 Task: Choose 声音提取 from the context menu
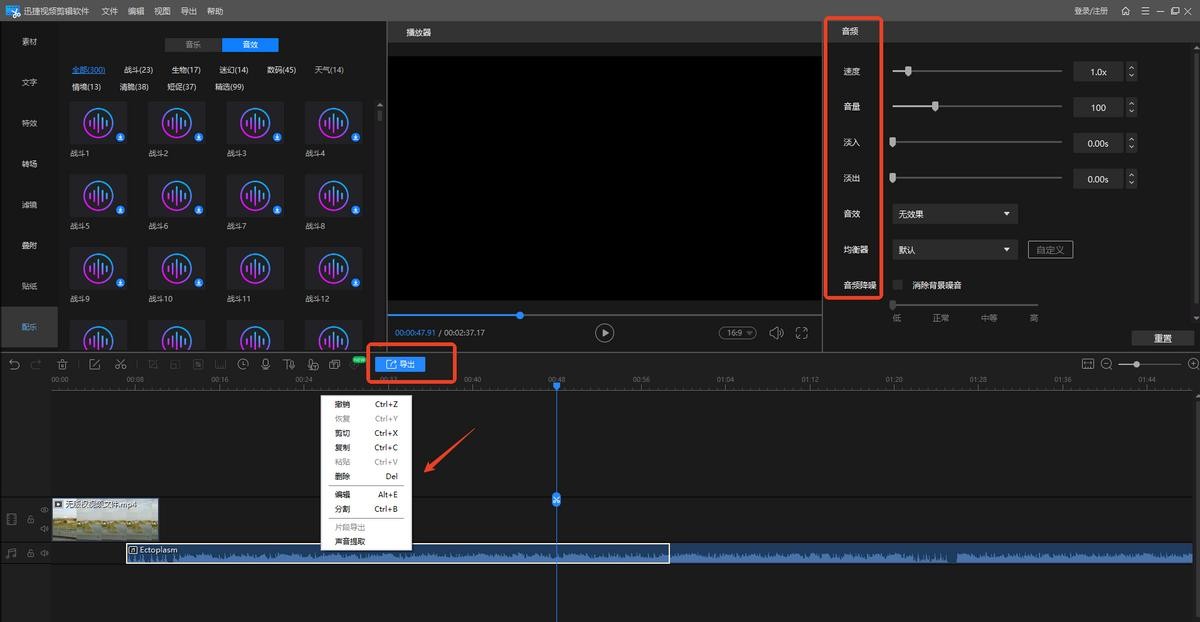(350, 541)
